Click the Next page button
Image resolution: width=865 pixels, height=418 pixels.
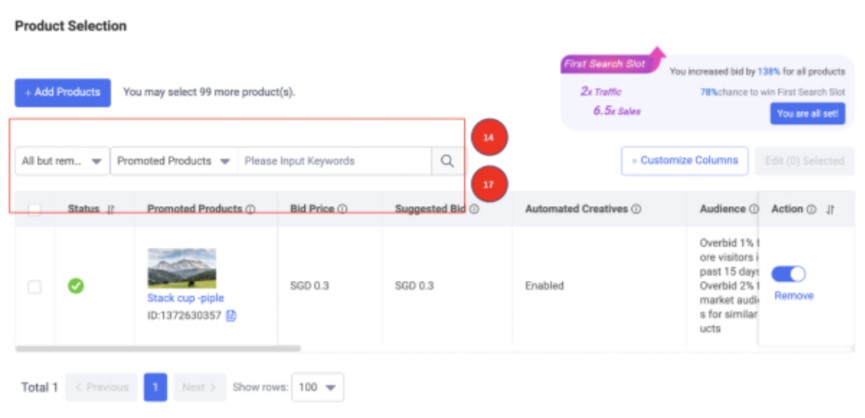199,387
